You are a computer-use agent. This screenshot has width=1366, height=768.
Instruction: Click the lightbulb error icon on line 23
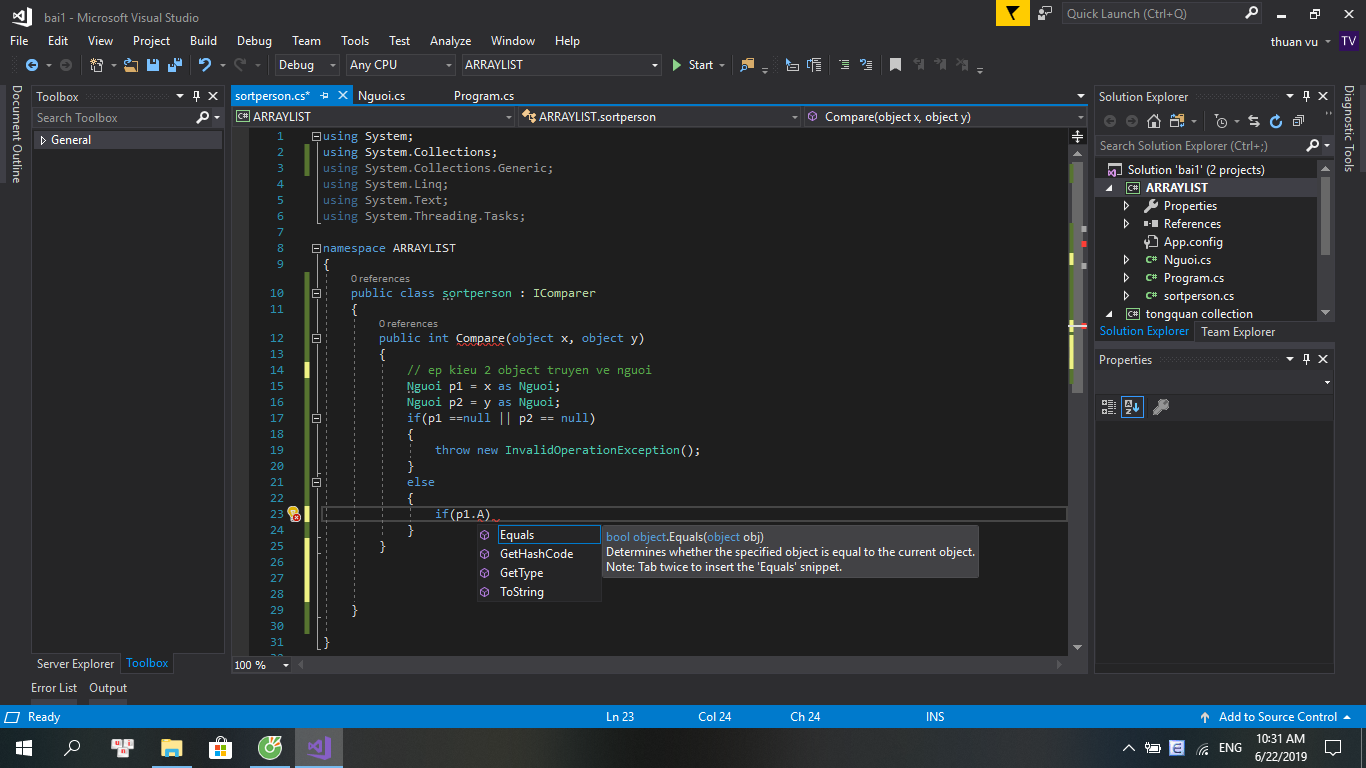click(x=293, y=514)
